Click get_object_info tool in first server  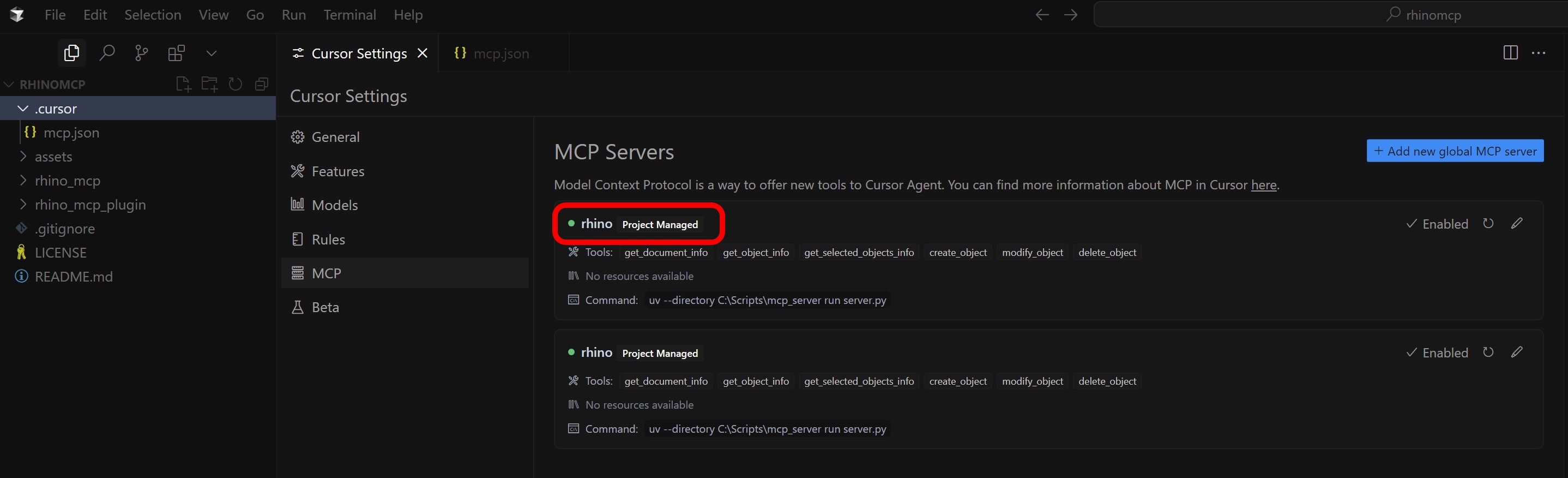click(756, 252)
